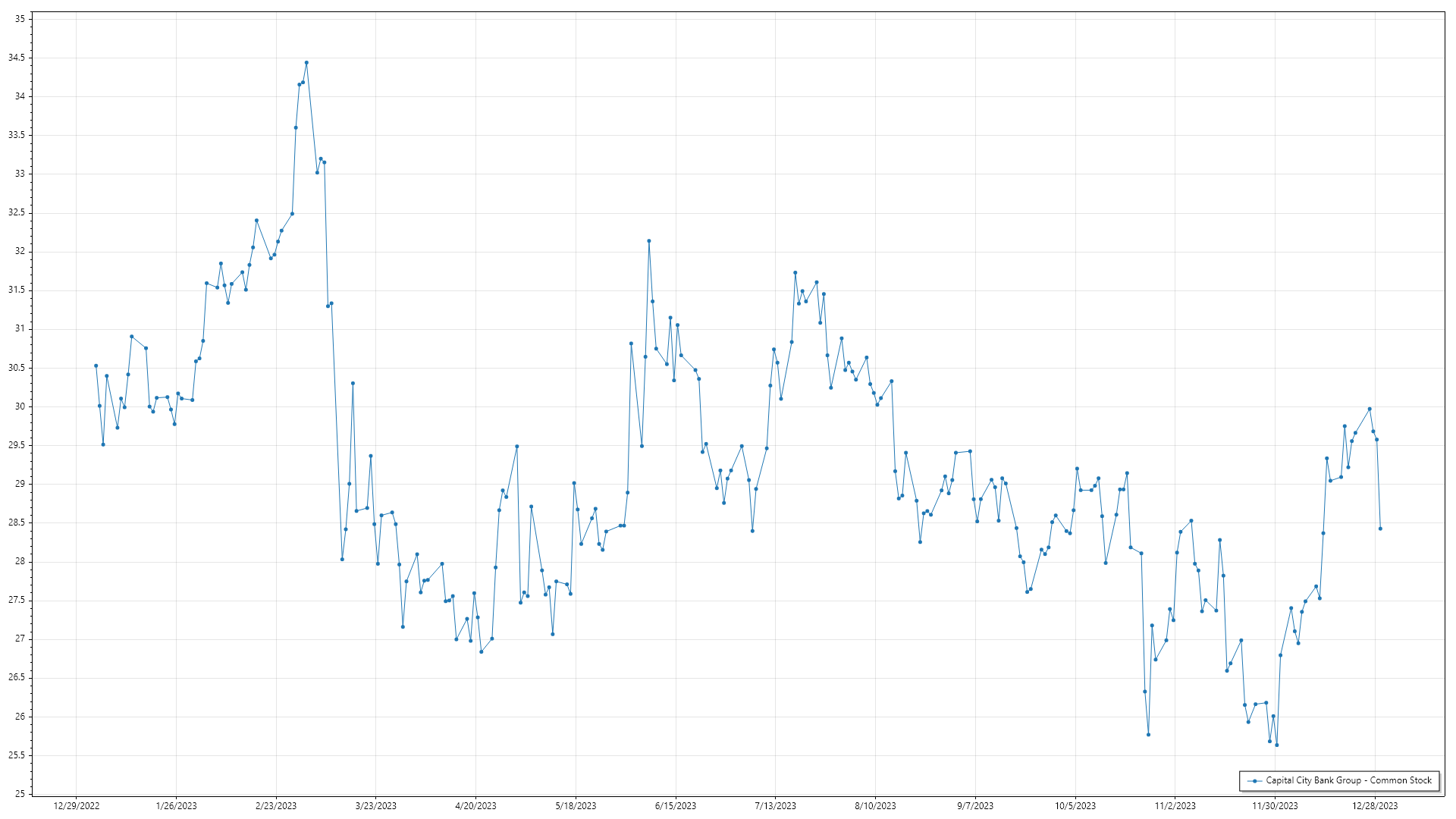Click the last data point at 28.4
1456x819 pixels.
pyautogui.click(x=1380, y=529)
